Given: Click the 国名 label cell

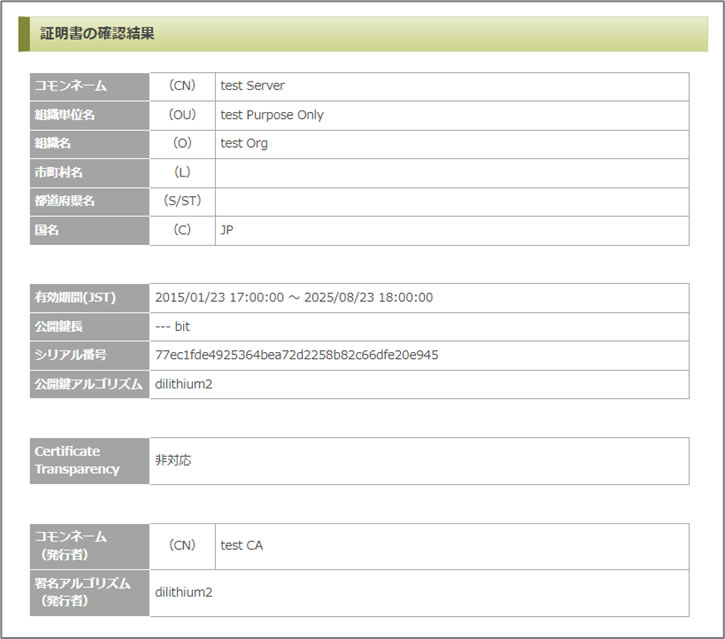Looking at the screenshot, I should click(x=89, y=229).
